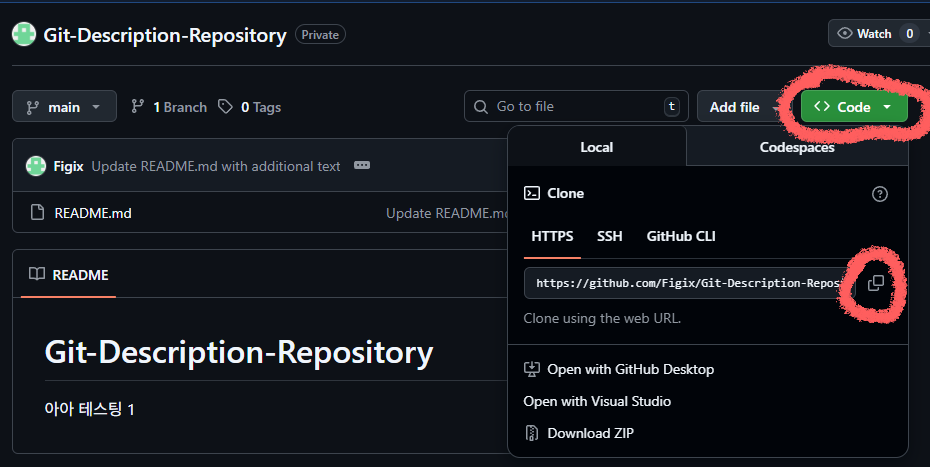Open the main branch selector dropdown

coord(64,107)
